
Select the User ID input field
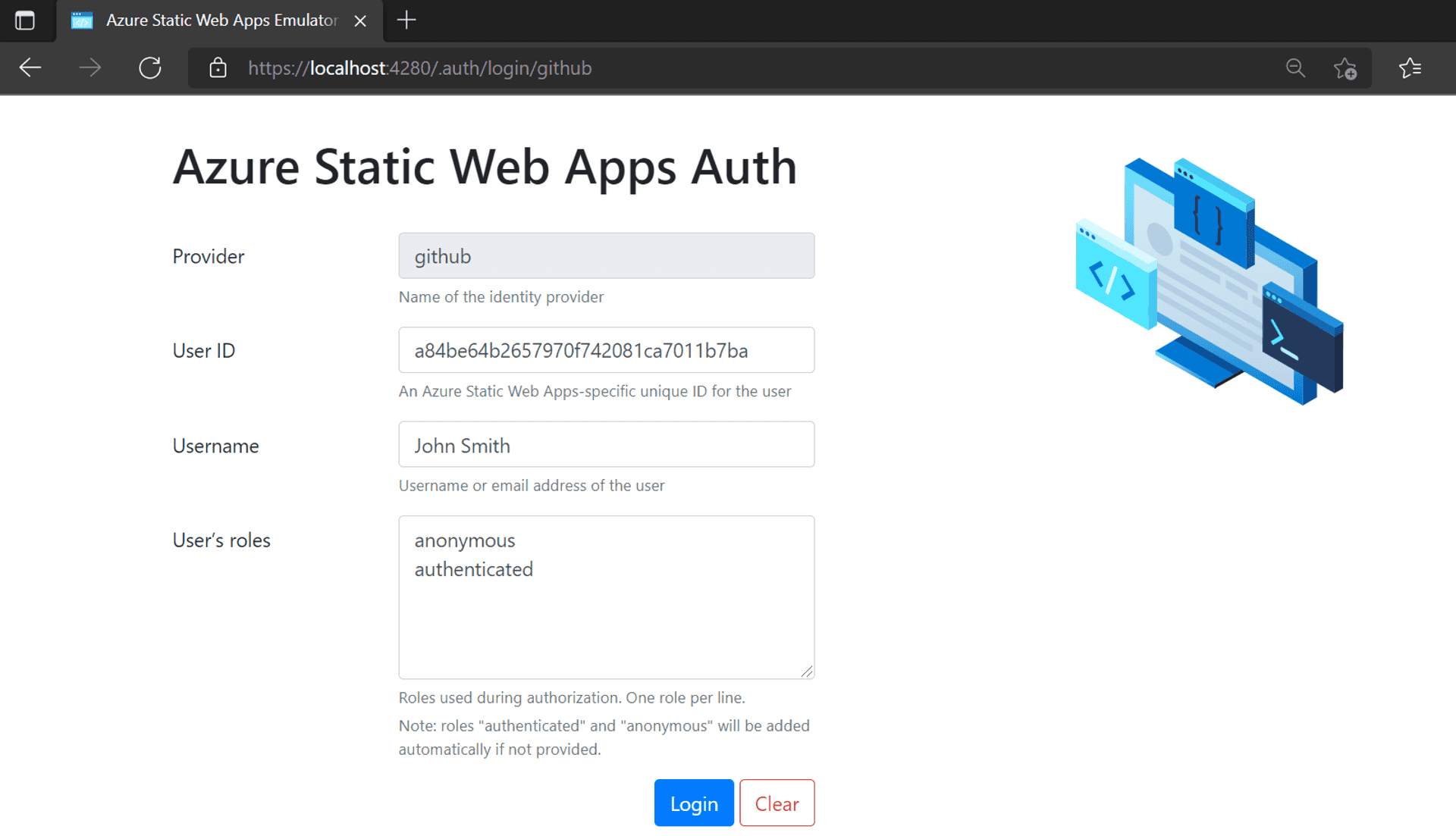[x=606, y=351]
